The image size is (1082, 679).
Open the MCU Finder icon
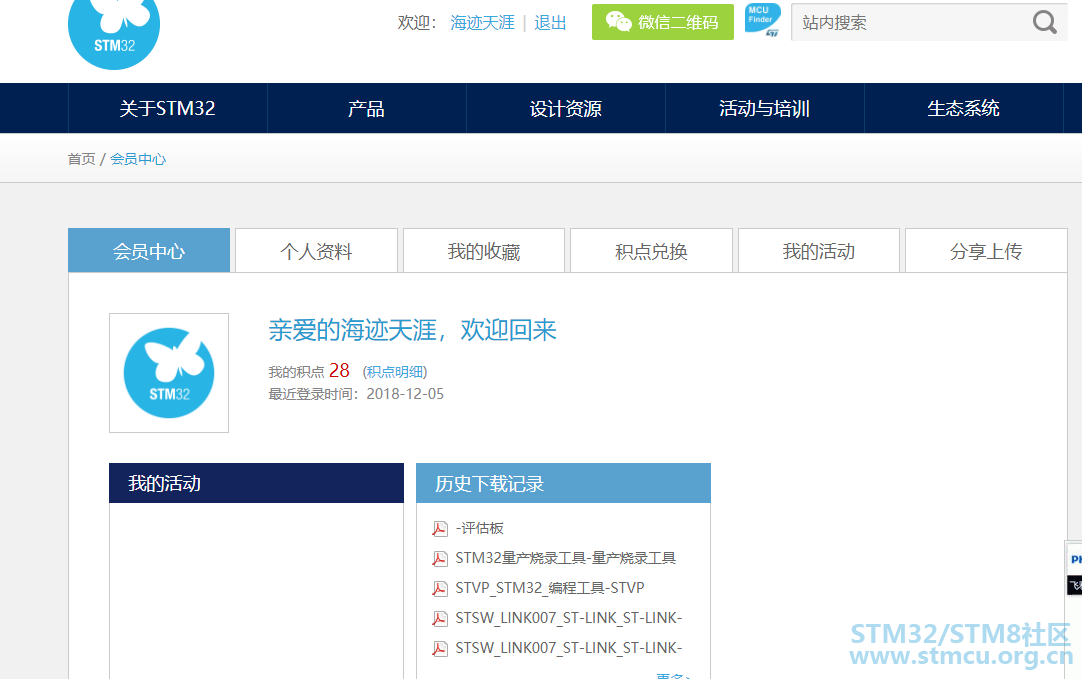[x=763, y=20]
